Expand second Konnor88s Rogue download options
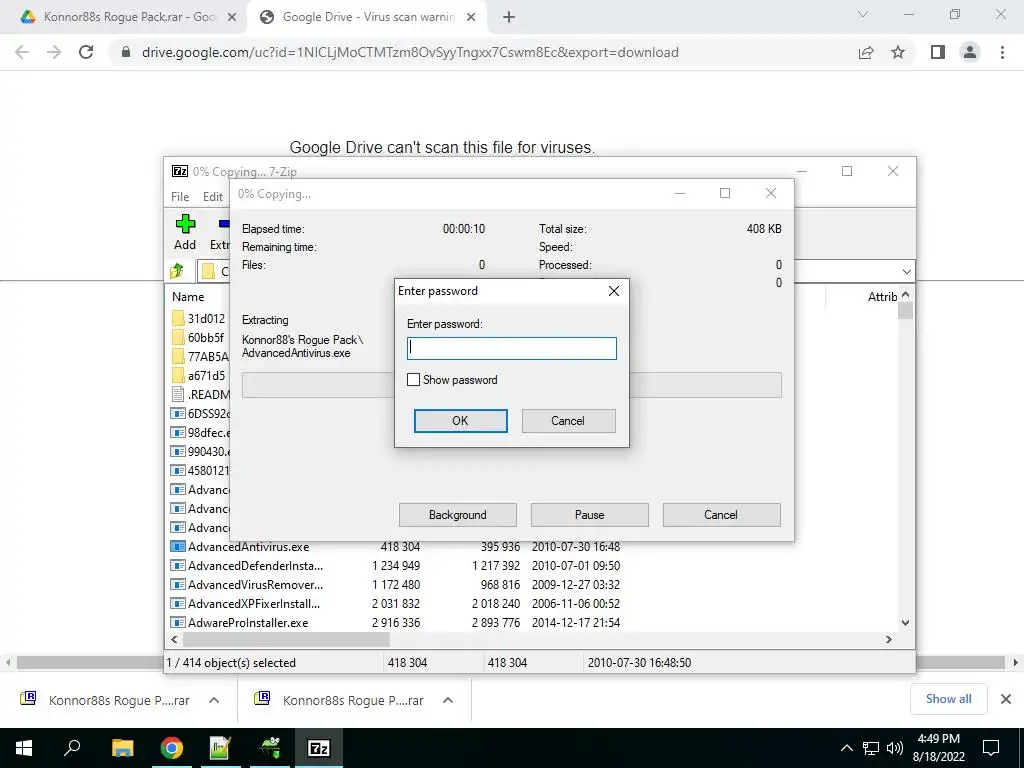The height and width of the screenshot is (768, 1024). click(x=447, y=700)
